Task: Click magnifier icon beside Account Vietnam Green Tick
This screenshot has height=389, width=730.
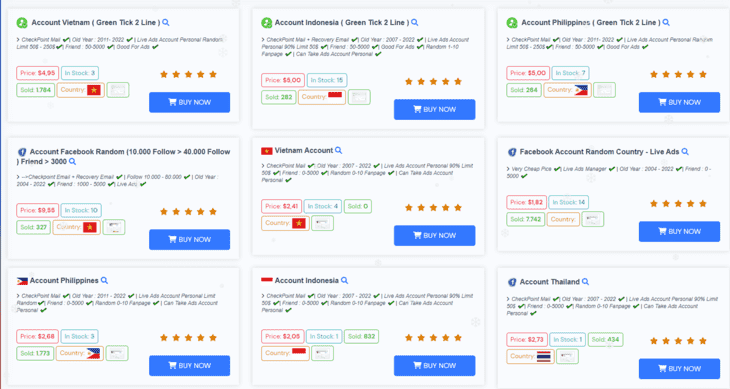Action: (x=166, y=22)
